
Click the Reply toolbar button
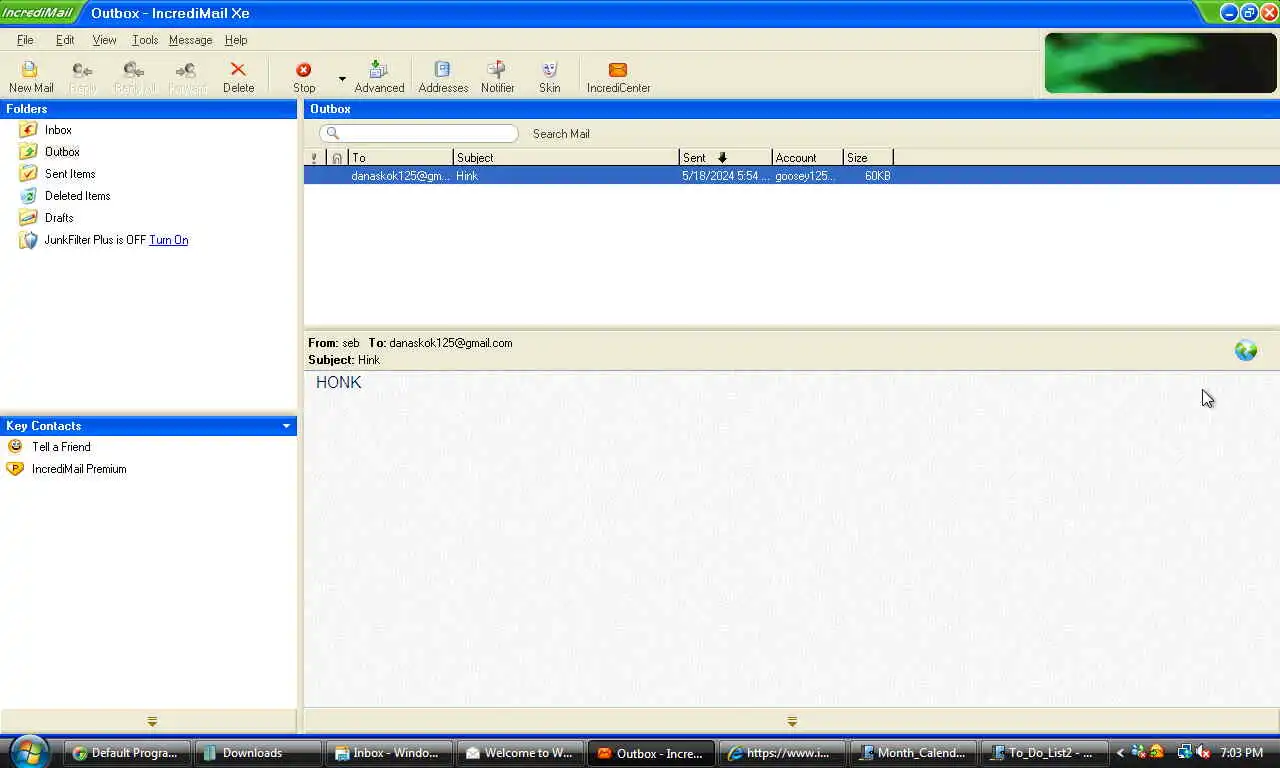pos(83,77)
